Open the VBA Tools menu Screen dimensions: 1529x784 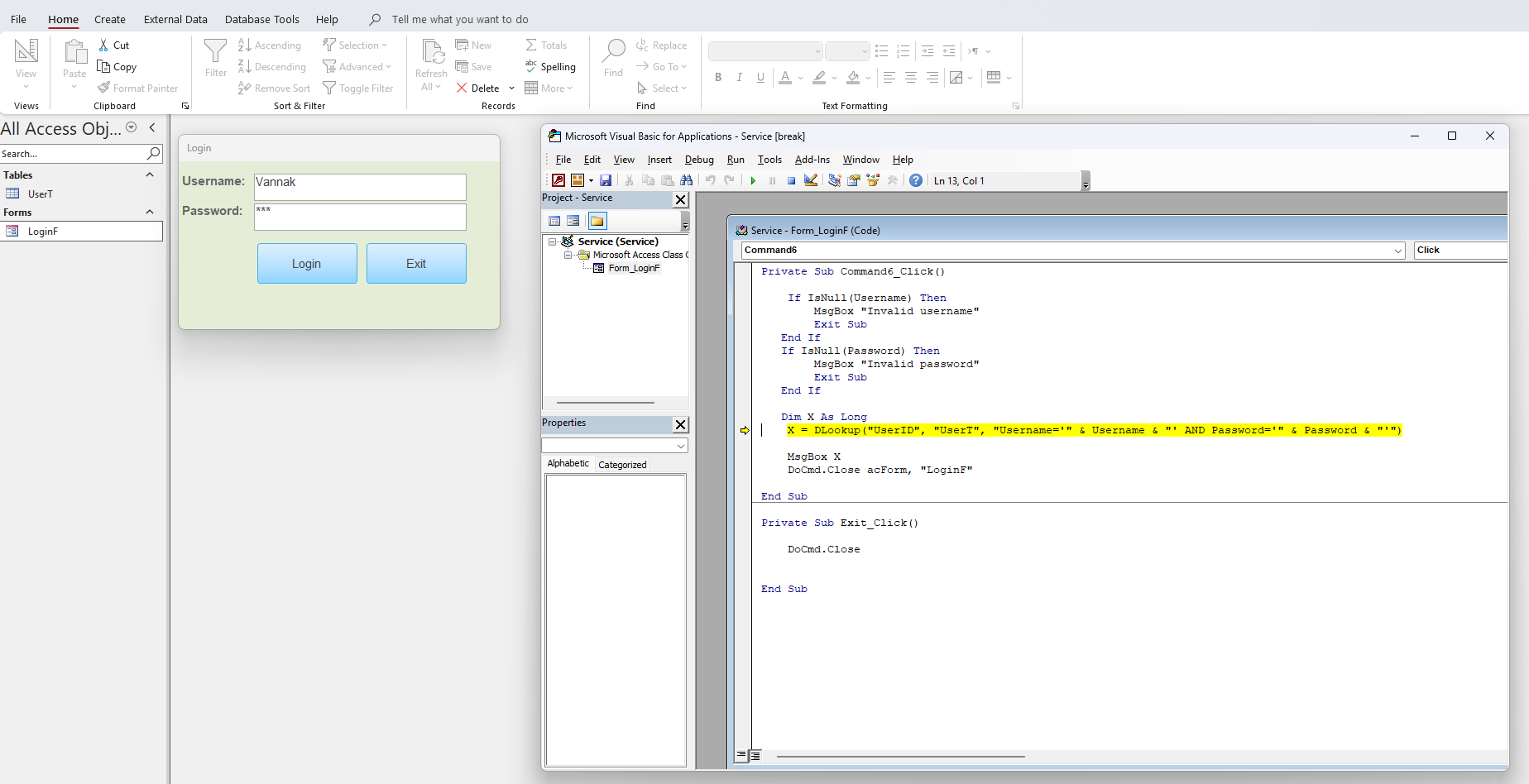click(x=769, y=160)
